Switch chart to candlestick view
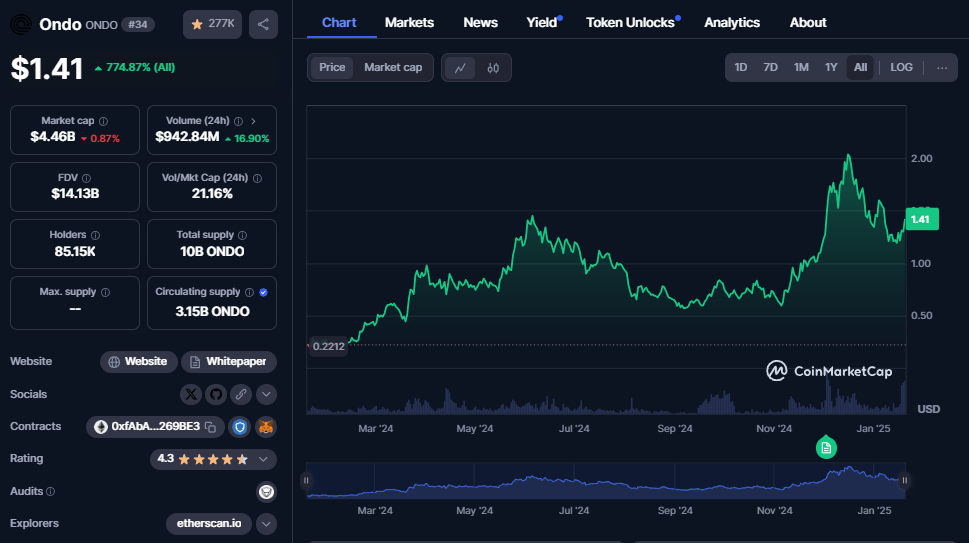The height and width of the screenshot is (543, 969). [493, 68]
